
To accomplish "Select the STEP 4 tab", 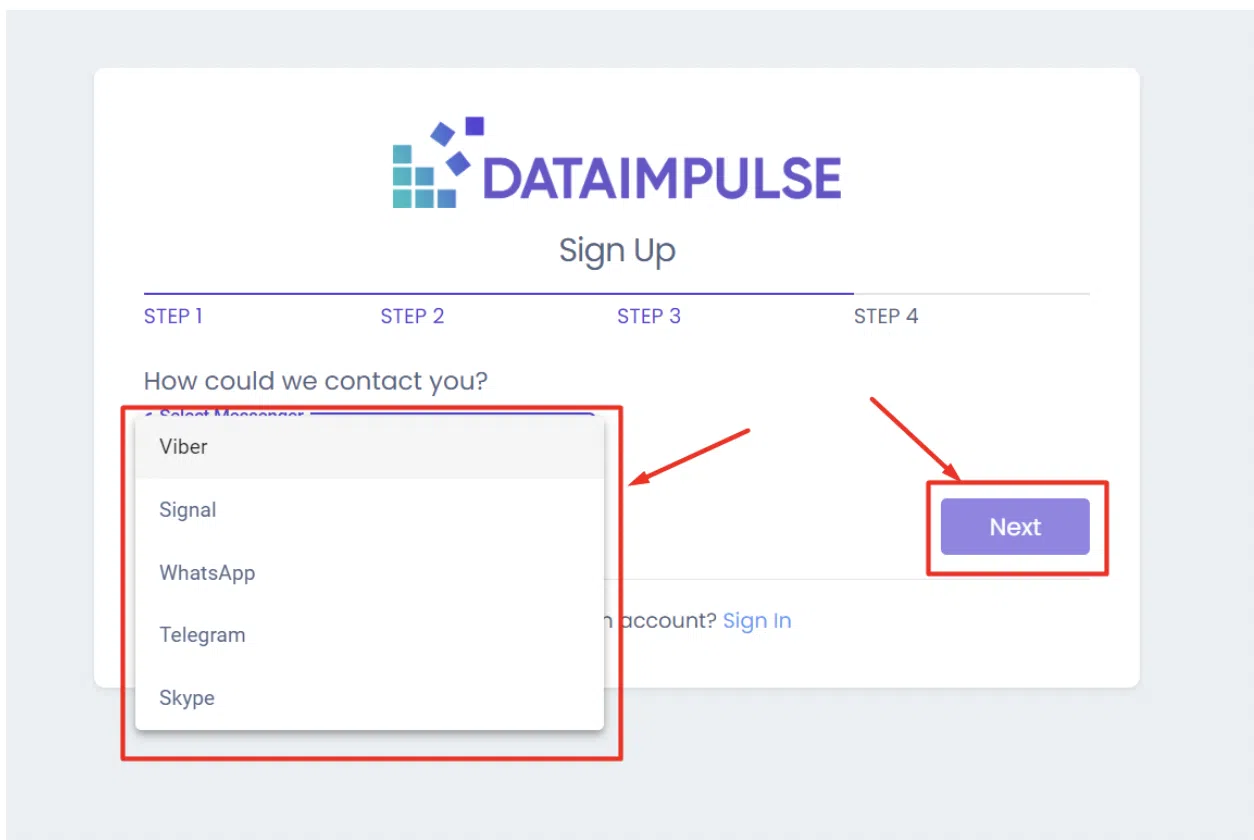I will [x=885, y=316].
